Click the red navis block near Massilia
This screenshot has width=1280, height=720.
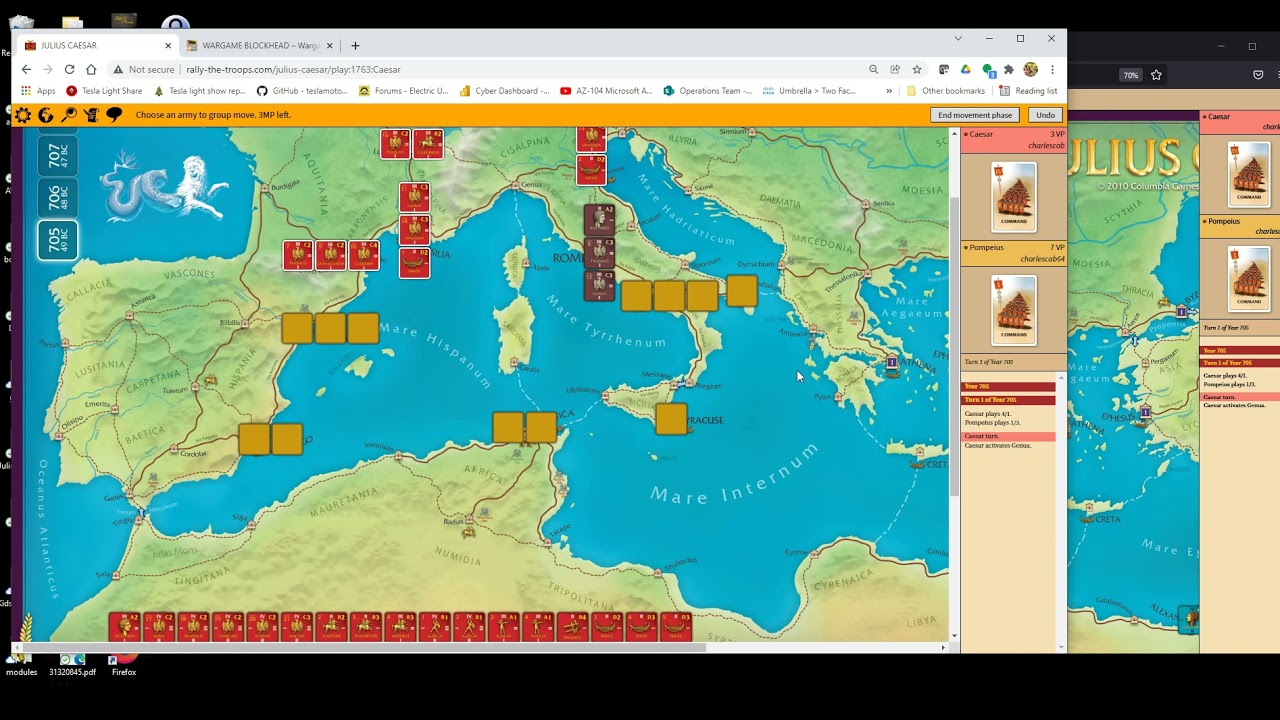coord(414,263)
